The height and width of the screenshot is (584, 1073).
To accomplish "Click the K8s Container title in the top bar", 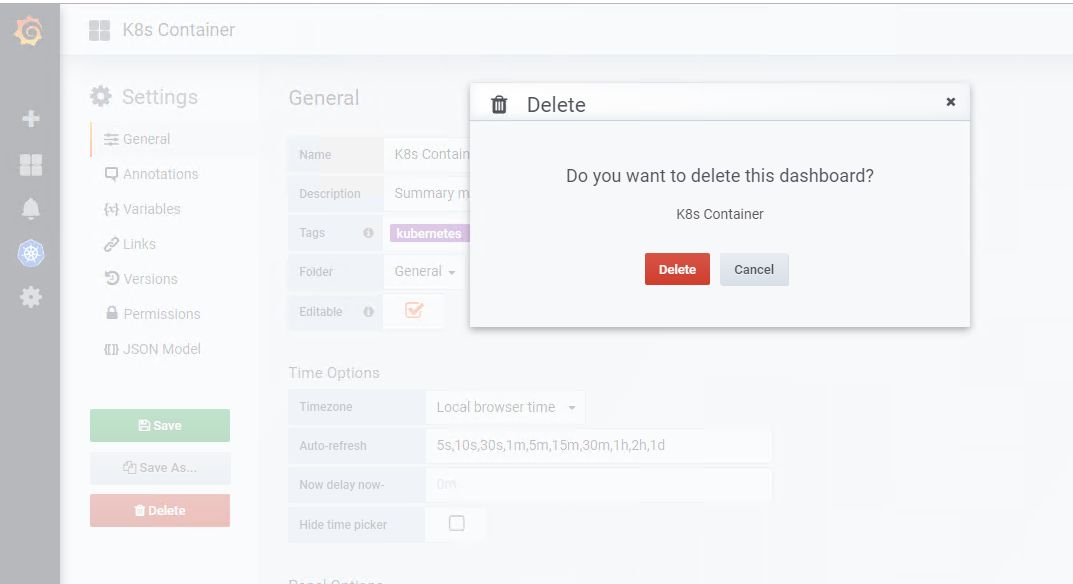I will coord(179,30).
